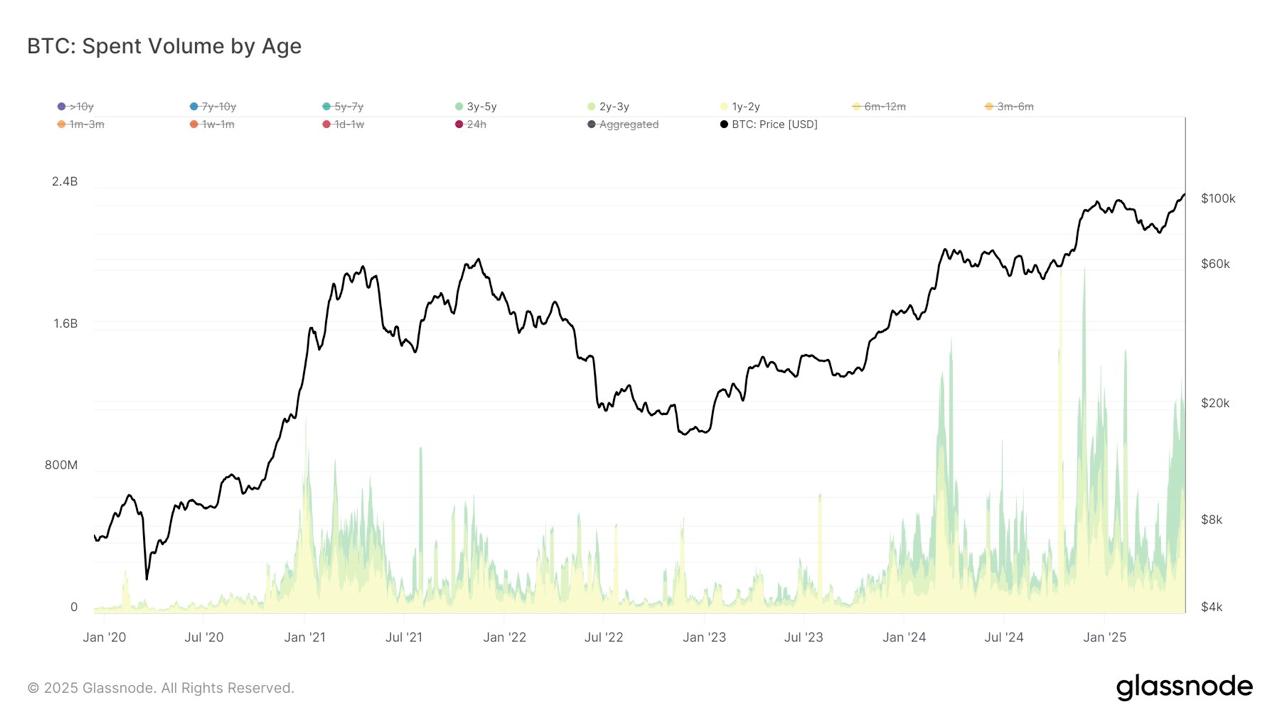Click the chart title BTC: Spent Volume by Age

164,46
